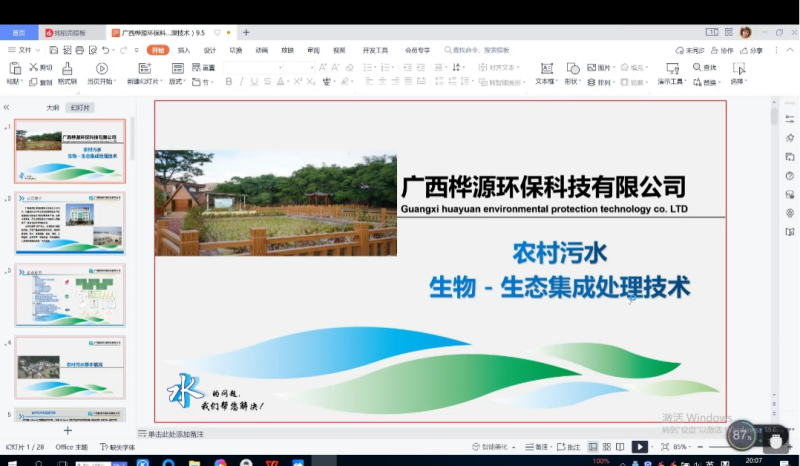
Task: Switch to the Insert (插入) ribbon tab
Action: (x=184, y=50)
